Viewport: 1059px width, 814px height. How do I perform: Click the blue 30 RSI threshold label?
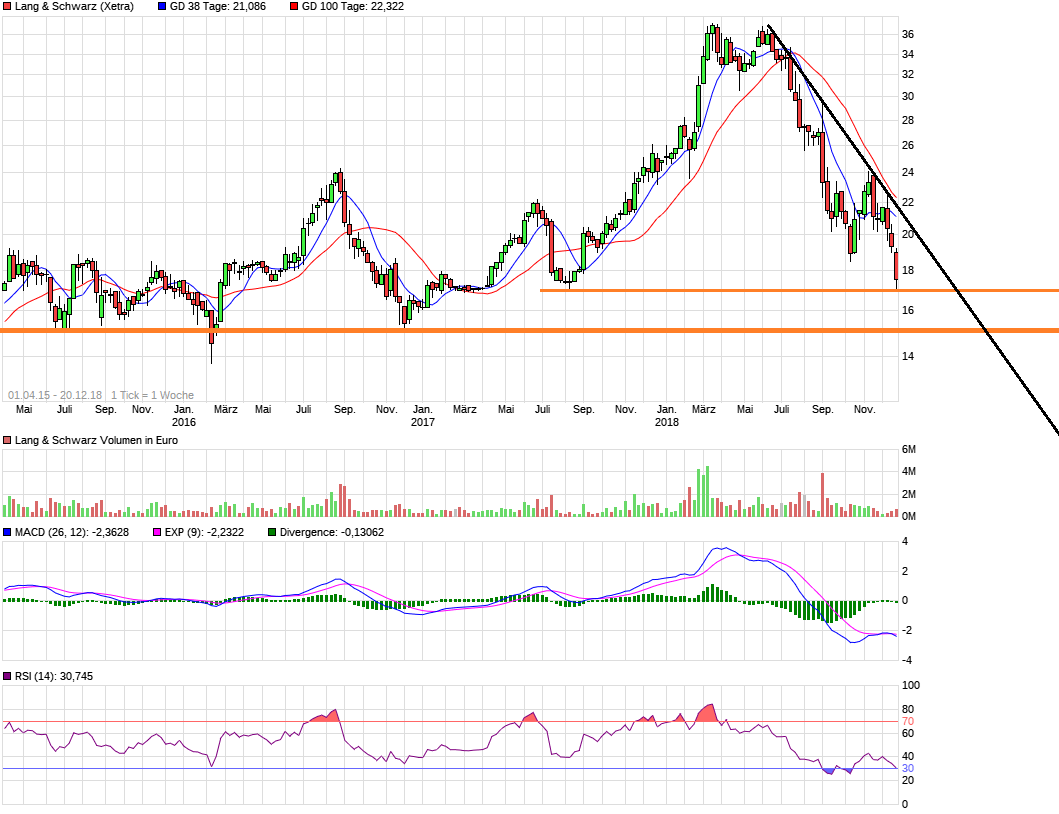[x=908, y=769]
